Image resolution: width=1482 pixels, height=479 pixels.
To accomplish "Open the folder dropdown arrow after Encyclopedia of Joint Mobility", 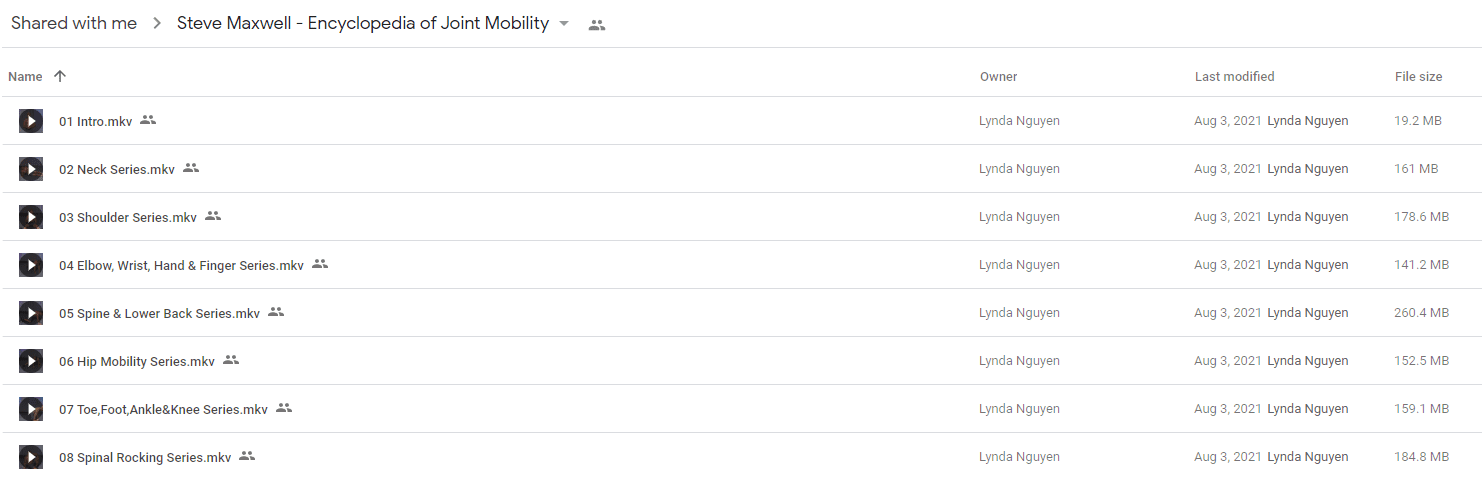I will click(564, 24).
